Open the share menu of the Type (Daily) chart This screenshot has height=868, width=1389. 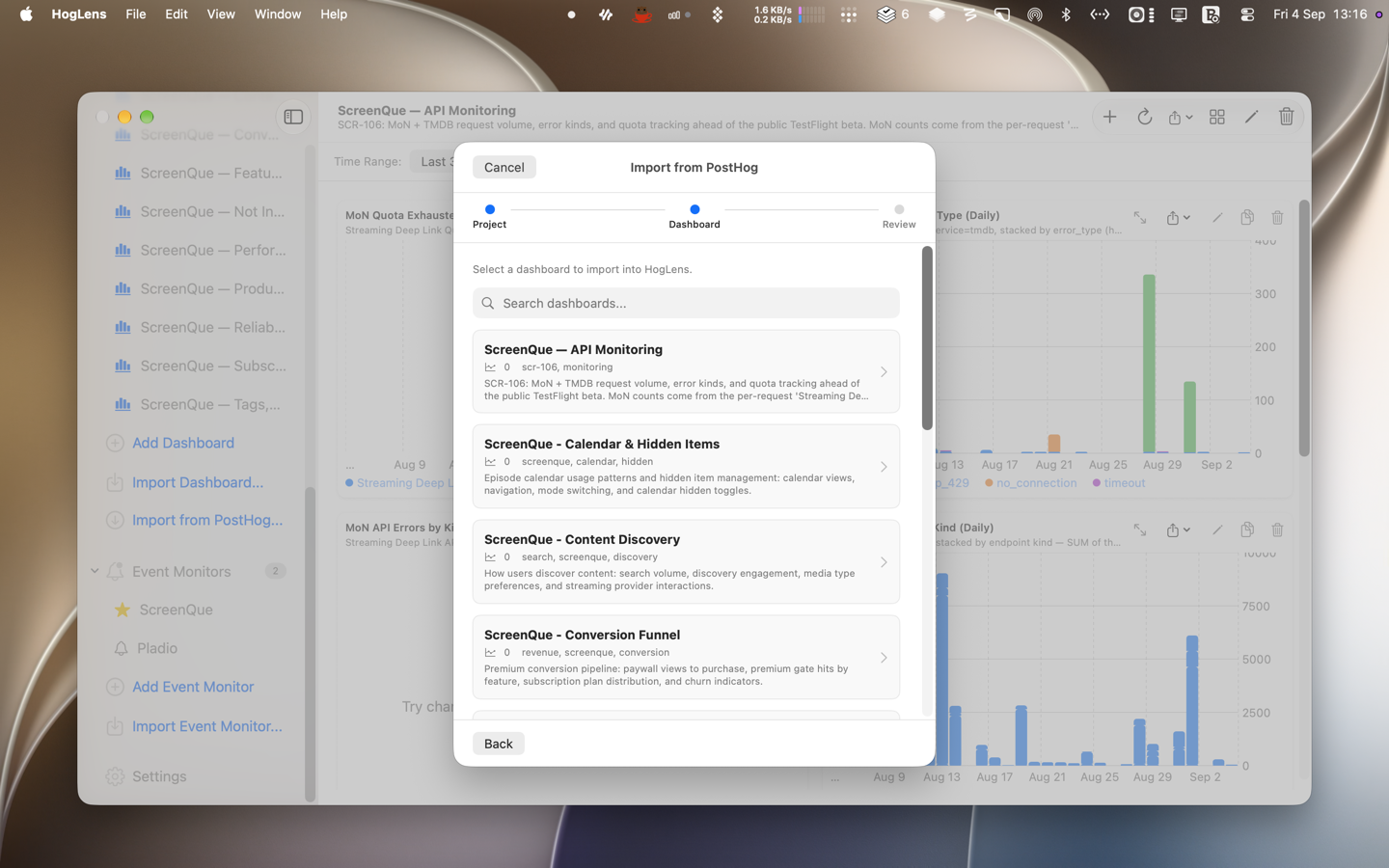[1178, 218]
